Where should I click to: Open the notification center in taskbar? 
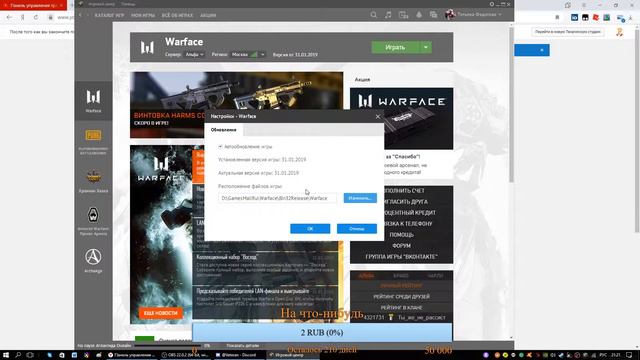point(629,355)
